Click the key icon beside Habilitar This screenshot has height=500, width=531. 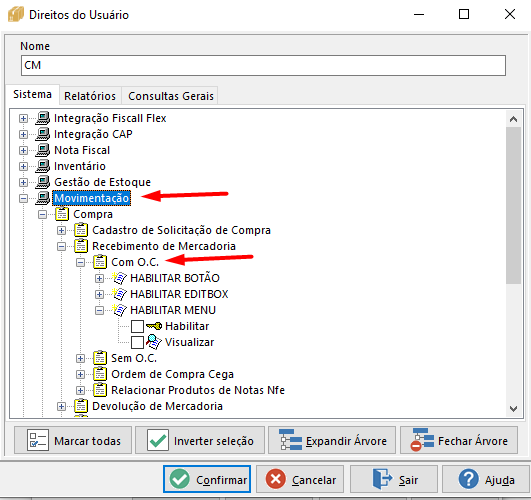pyautogui.click(x=154, y=326)
